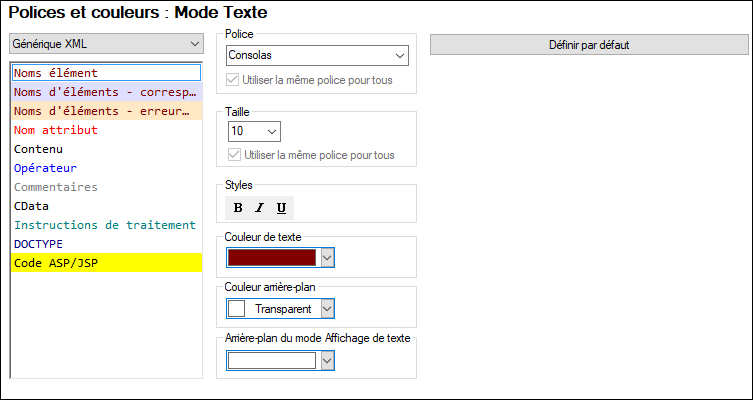Expand the Couleur arrière-plan Transparent dropdown
This screenshot has height=400, width=753.
[x=327, y=309]
